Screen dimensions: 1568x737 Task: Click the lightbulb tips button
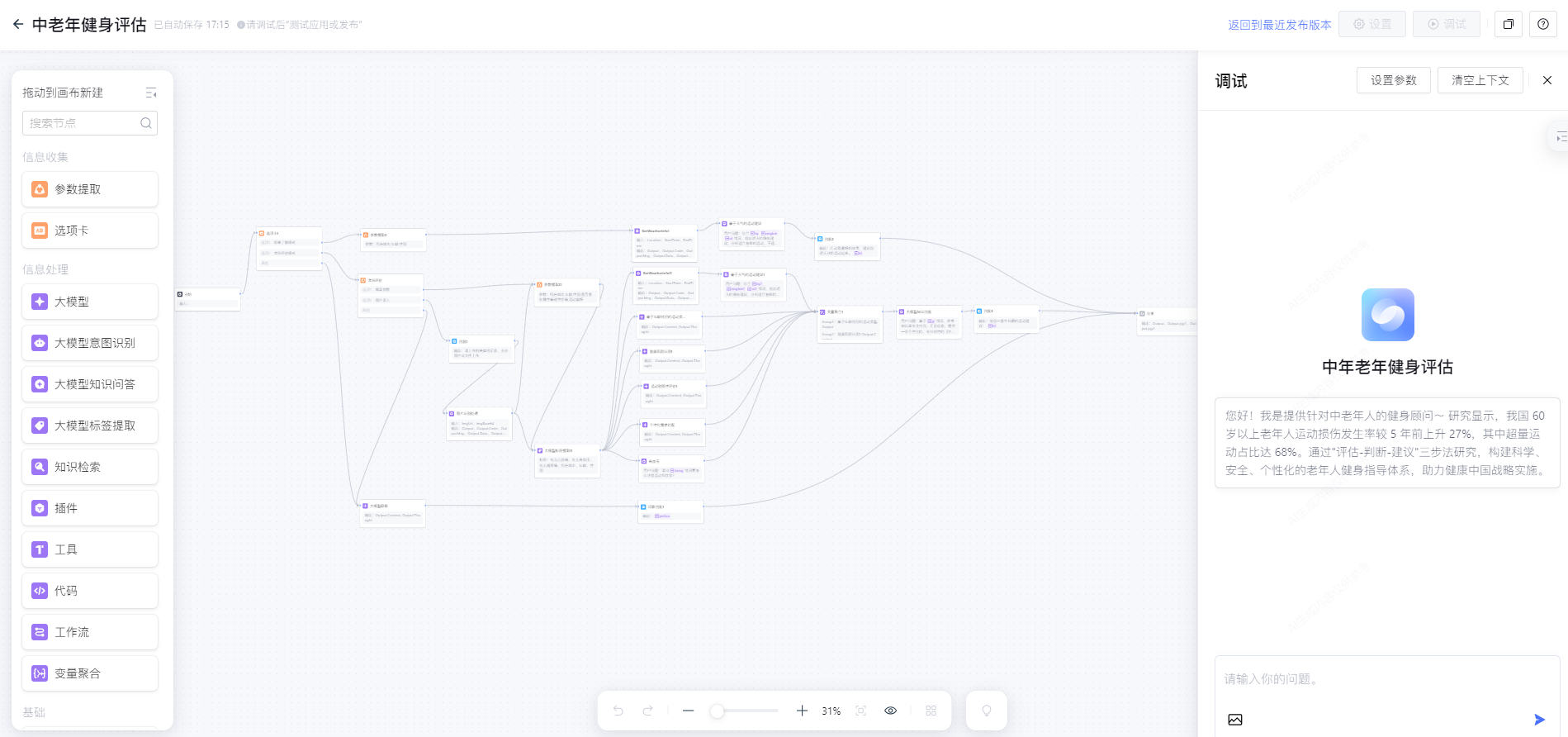986,711
